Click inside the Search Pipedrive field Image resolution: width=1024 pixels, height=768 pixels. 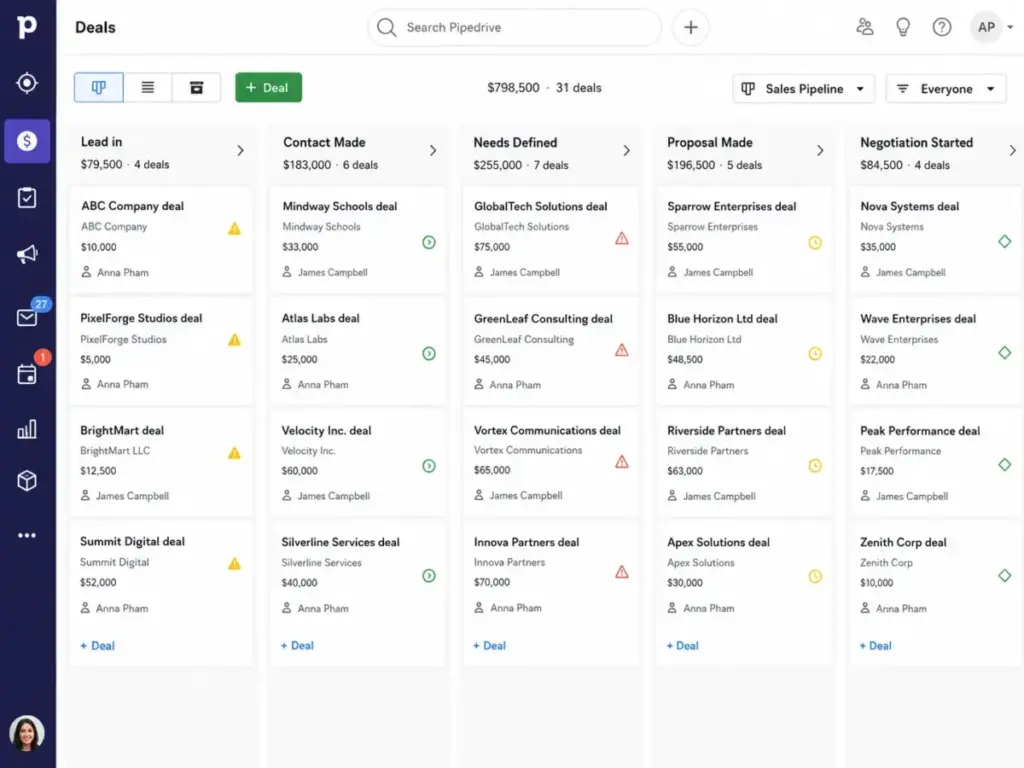pyautogui.click(x=515, y=27)
